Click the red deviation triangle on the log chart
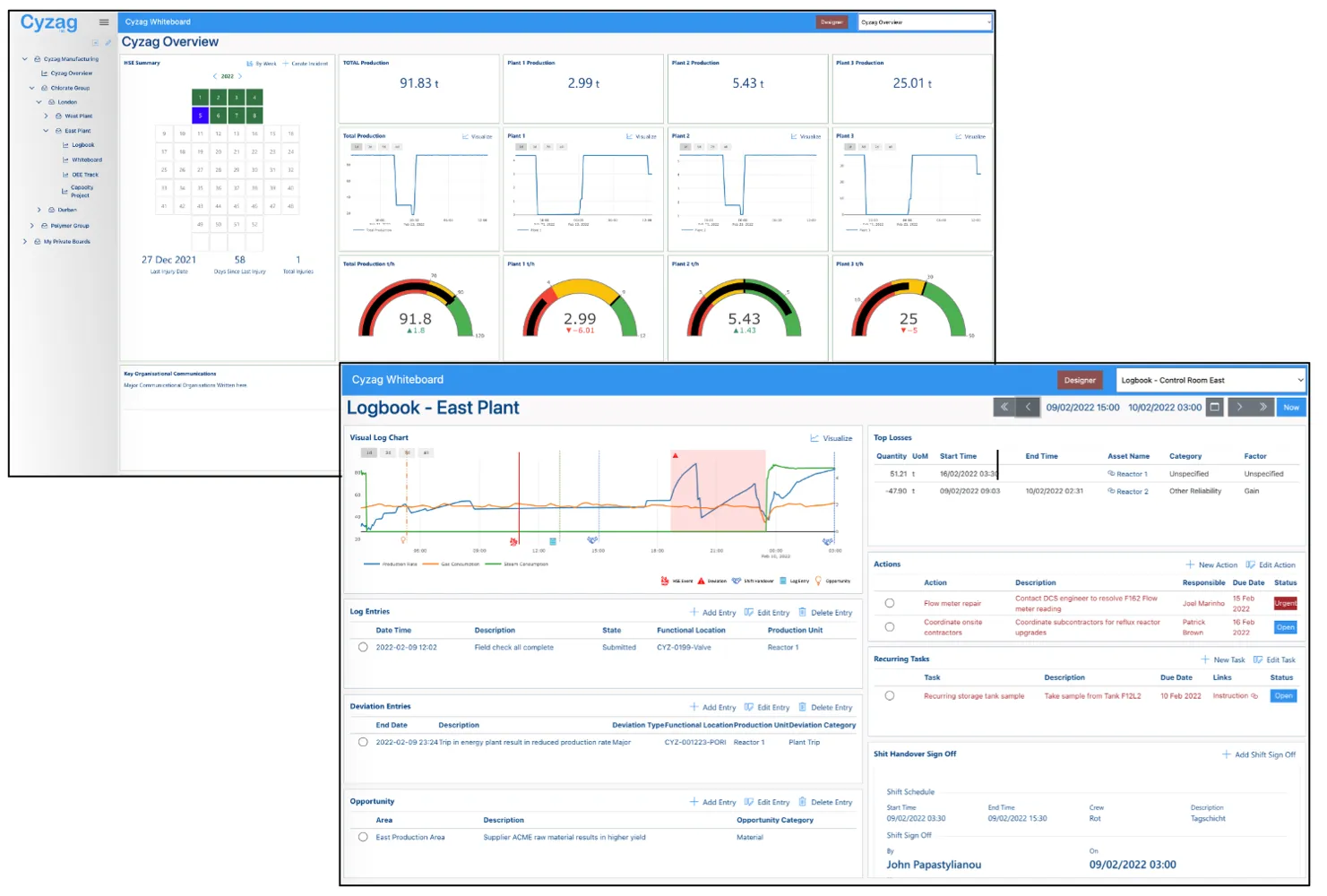The height and width of the screenshot is (896, 1327). (x=676, y=456)
